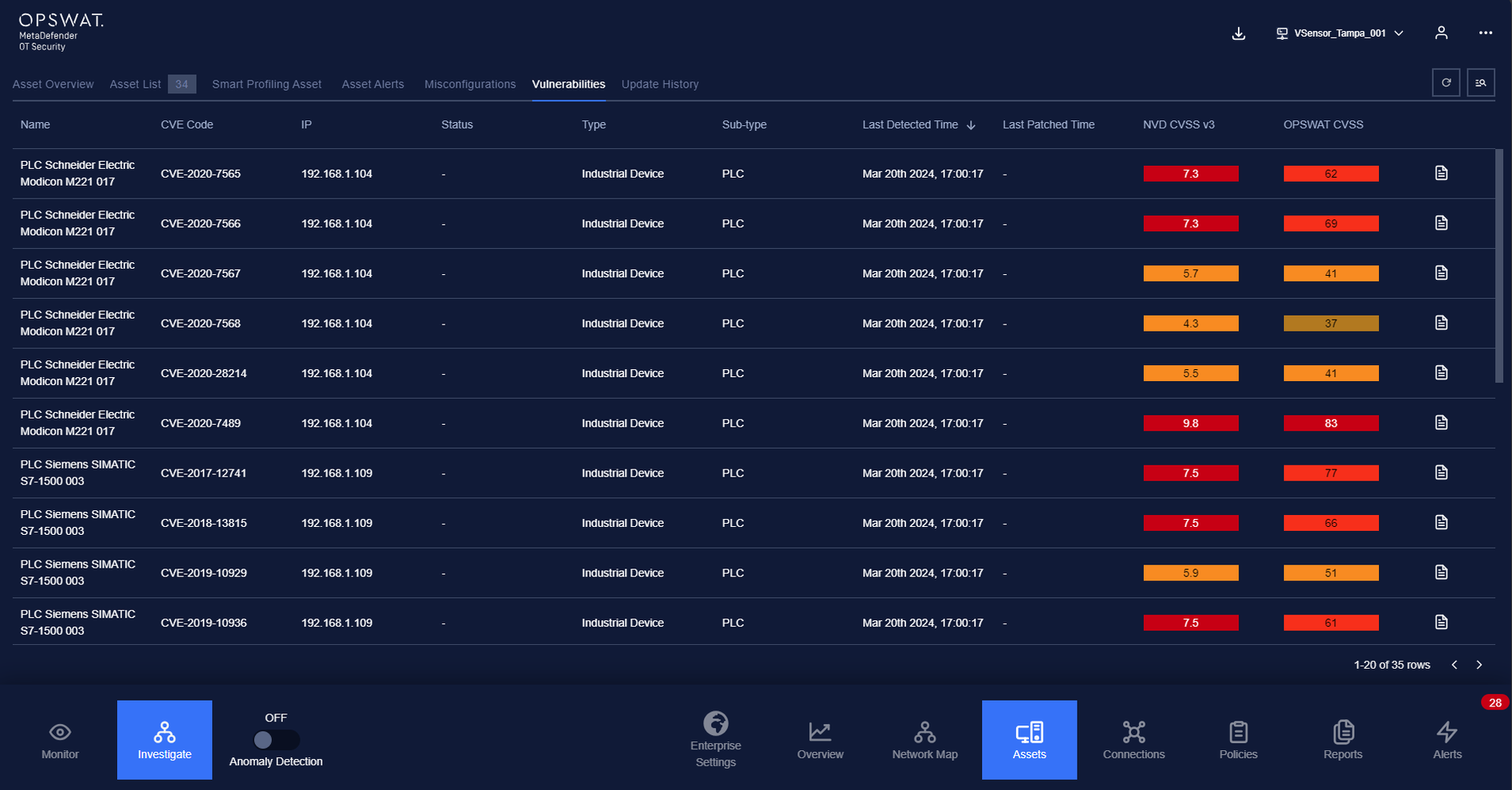Screen dimensions: 1512x790
Task: Switch to Asset Overview tab
Action: tap(53, 85)
